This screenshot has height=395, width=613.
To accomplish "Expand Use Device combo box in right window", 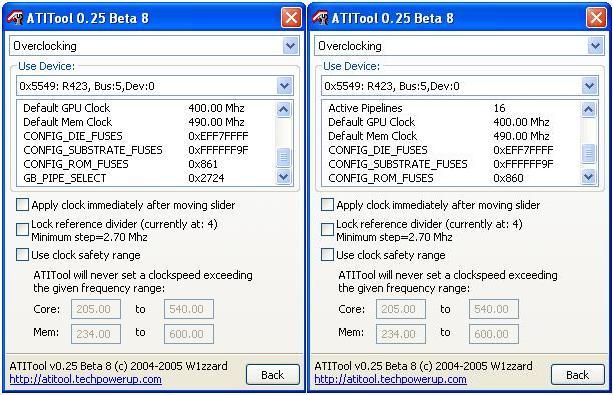I will (590, 86).
